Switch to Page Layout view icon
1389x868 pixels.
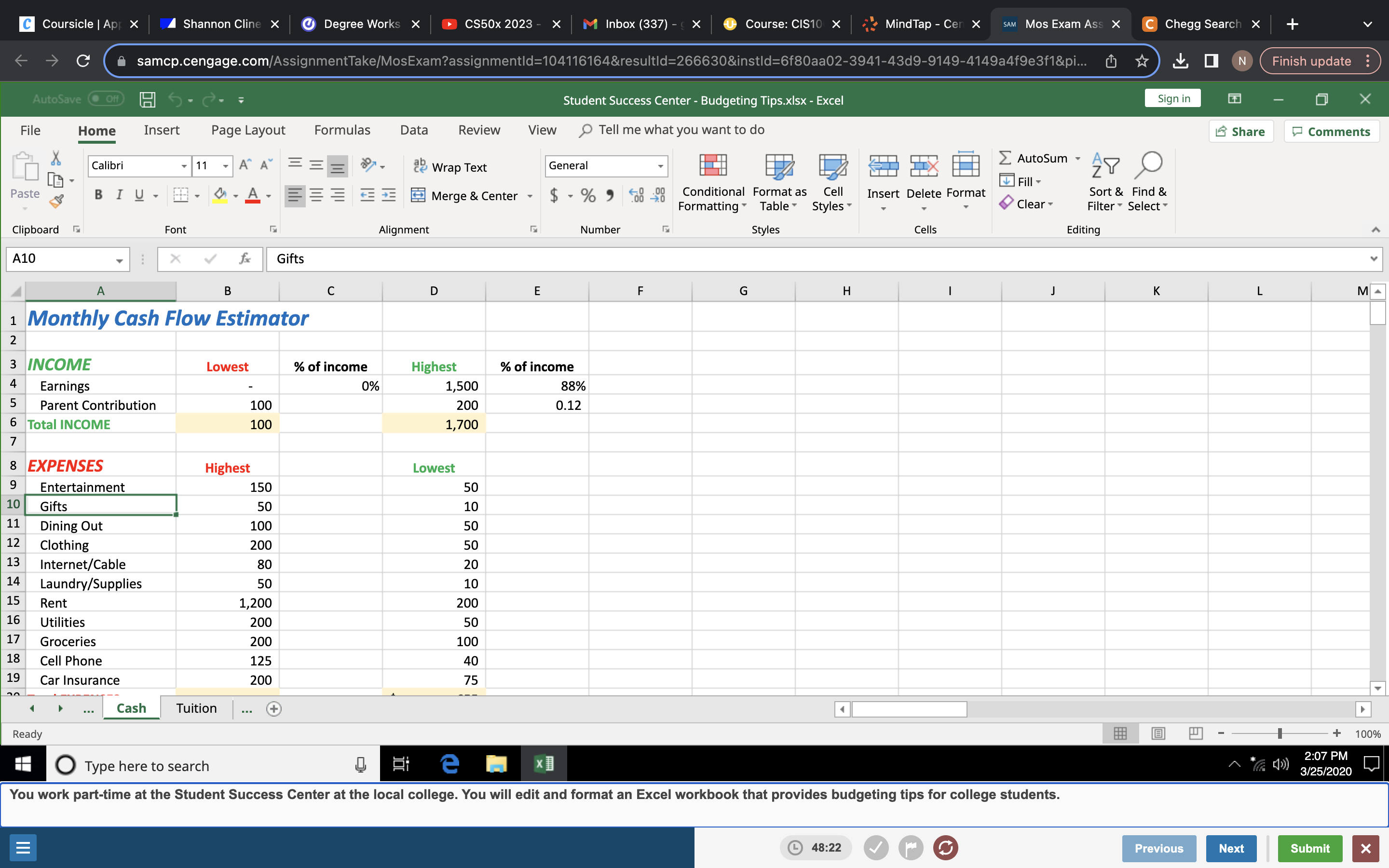pyautogui.click(x=1158, y=733)
